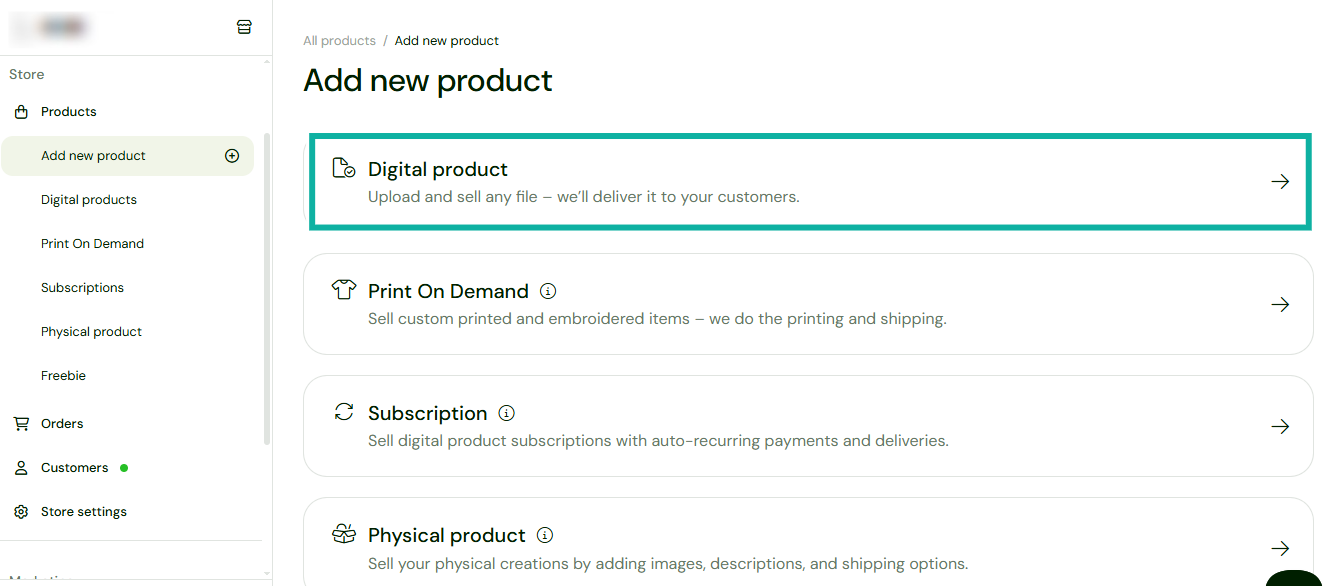This screenshot has width=1326, height=586.
Task: Click the Print On Demand t-shirt icon
Action: coord(344,289)
